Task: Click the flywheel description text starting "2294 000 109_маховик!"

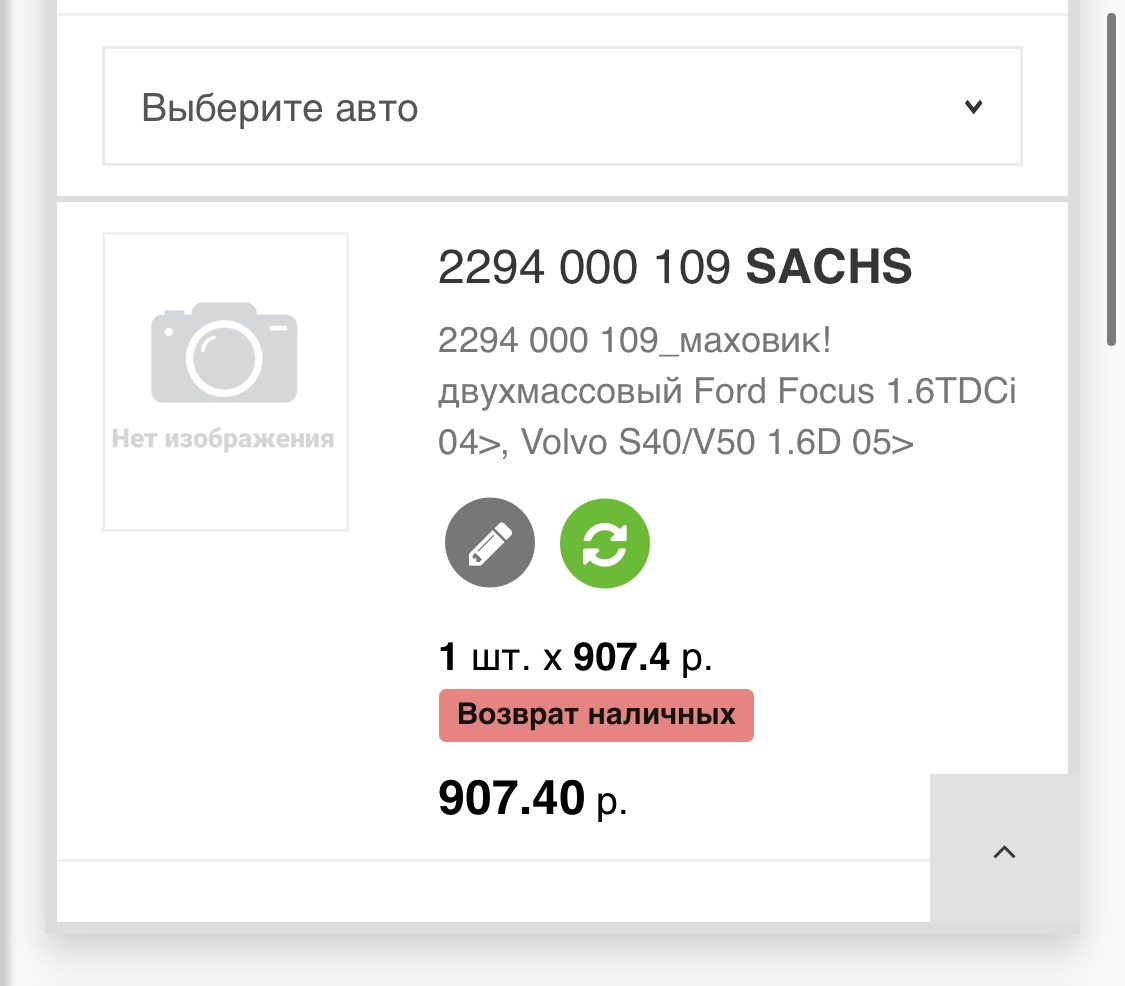Action: click(634, 341)
